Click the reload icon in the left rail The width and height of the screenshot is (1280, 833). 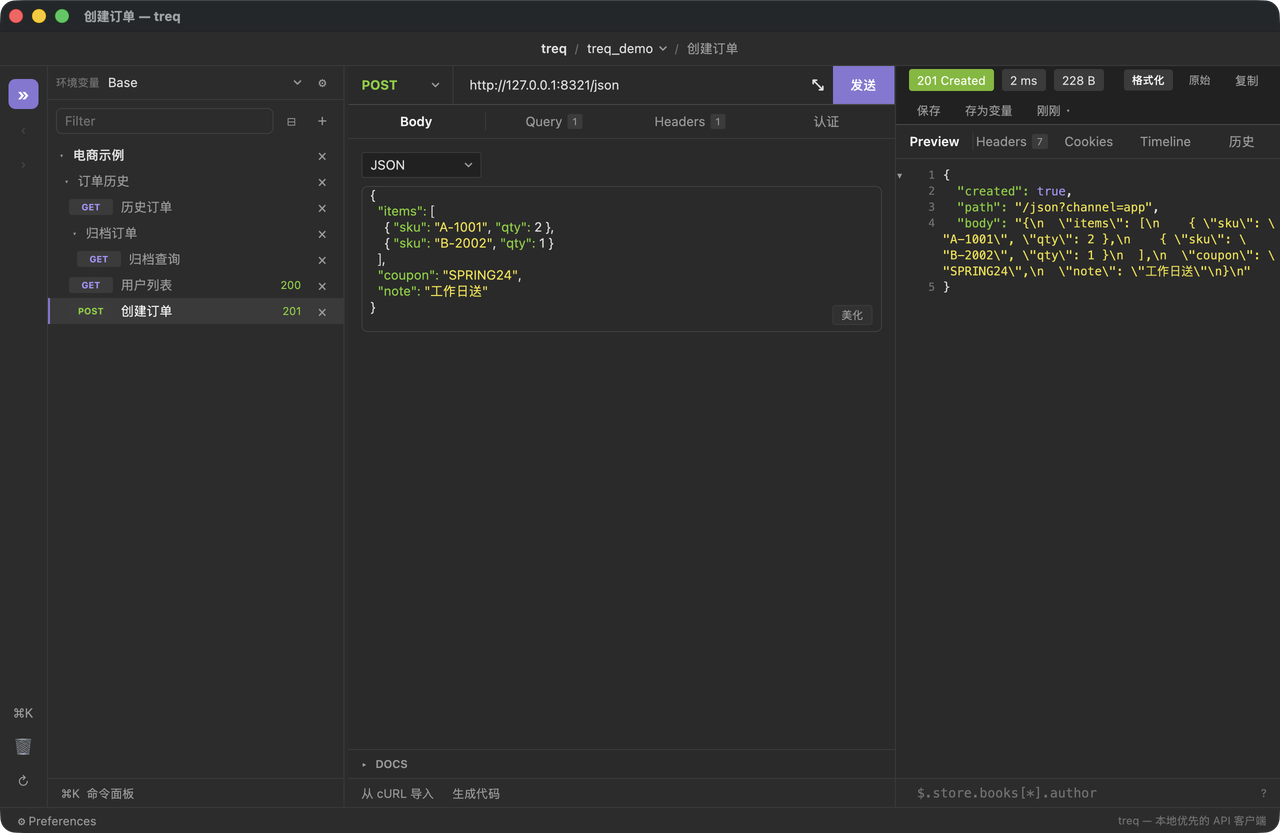[23, 781]
